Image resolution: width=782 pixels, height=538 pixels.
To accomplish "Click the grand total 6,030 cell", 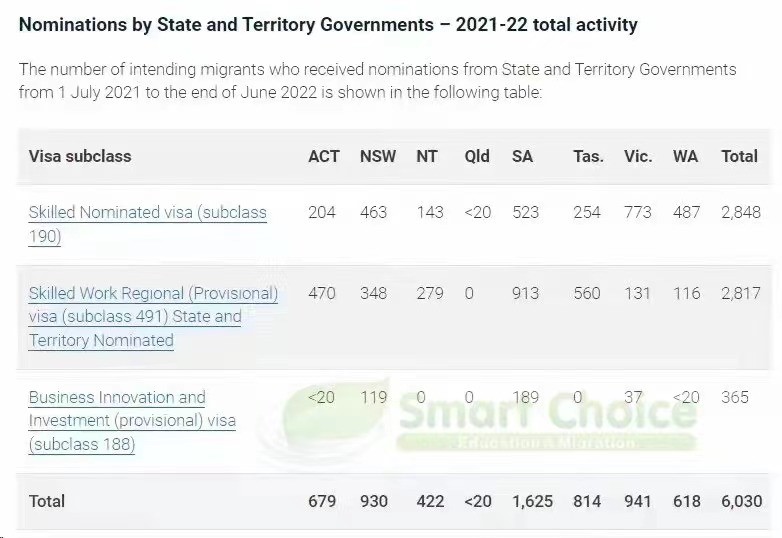I will (x=742, y=501).
